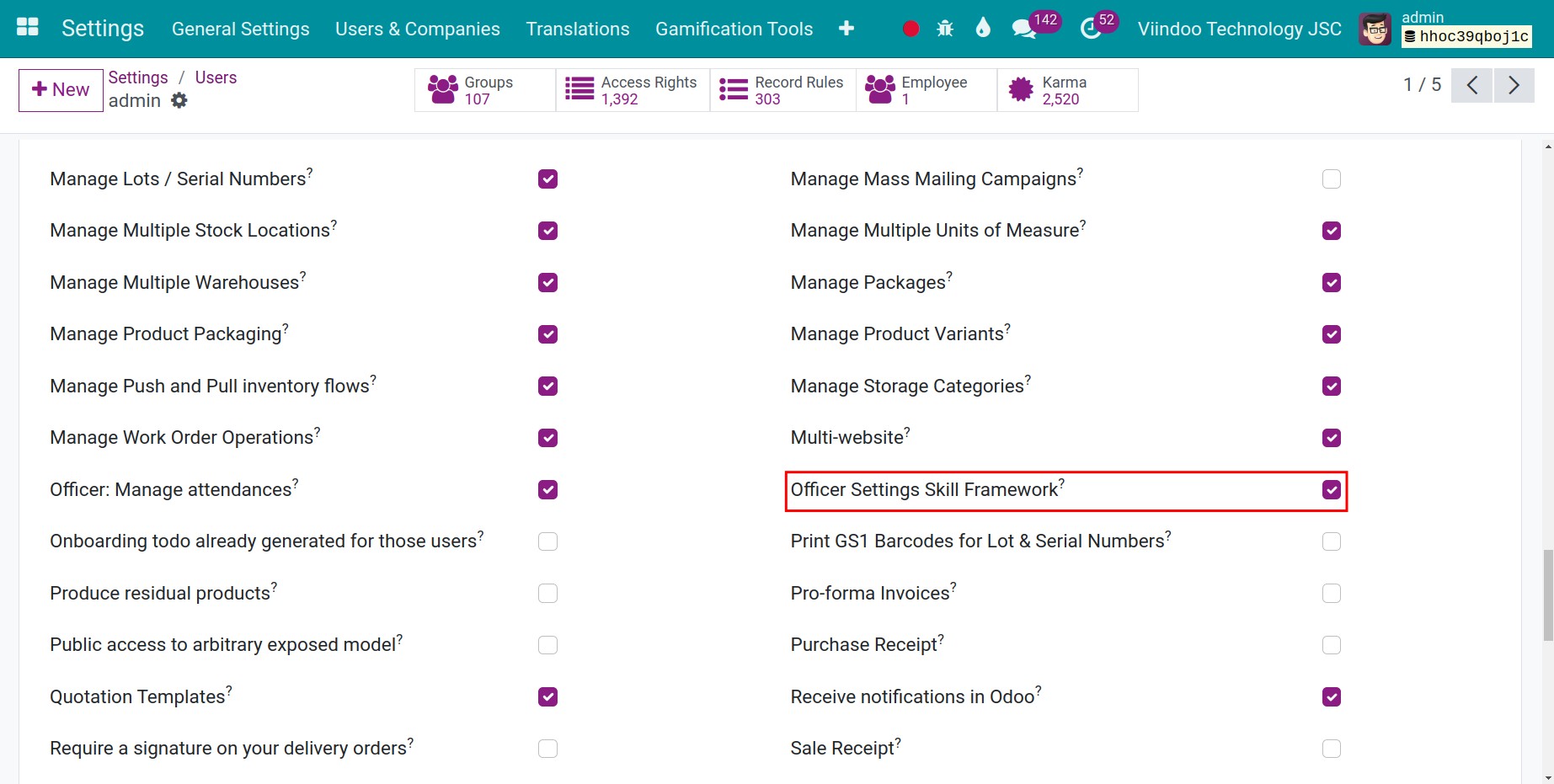Uncheck Quotation Templates checkbox
1554x784 pixels.
click(548, 697)
